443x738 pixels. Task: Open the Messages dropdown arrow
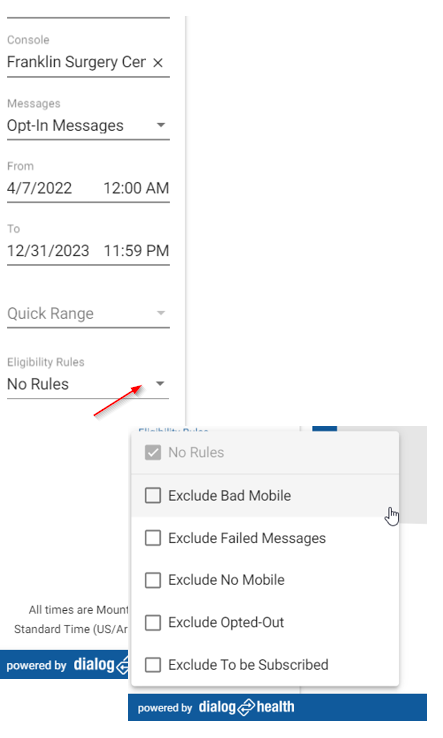click(161, 125)
